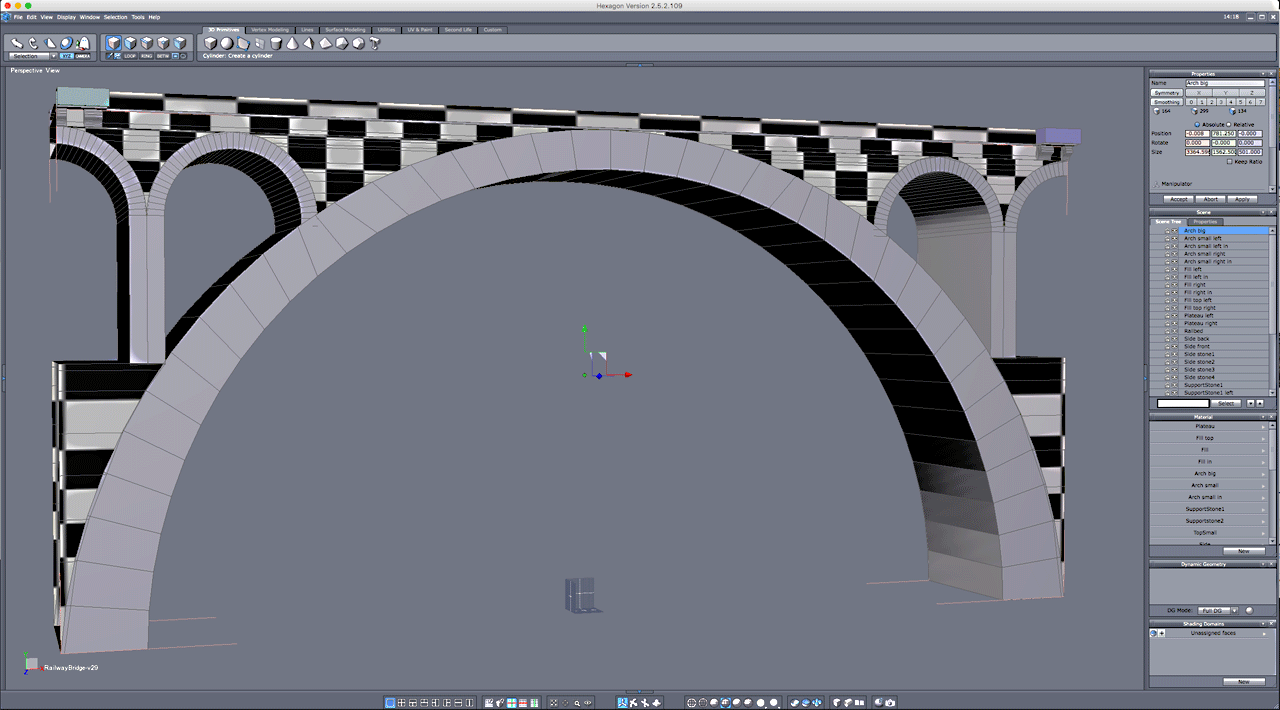Open the Selection mode dropdown
Viewport: 1280px width, 710px height.
[54, 55]
